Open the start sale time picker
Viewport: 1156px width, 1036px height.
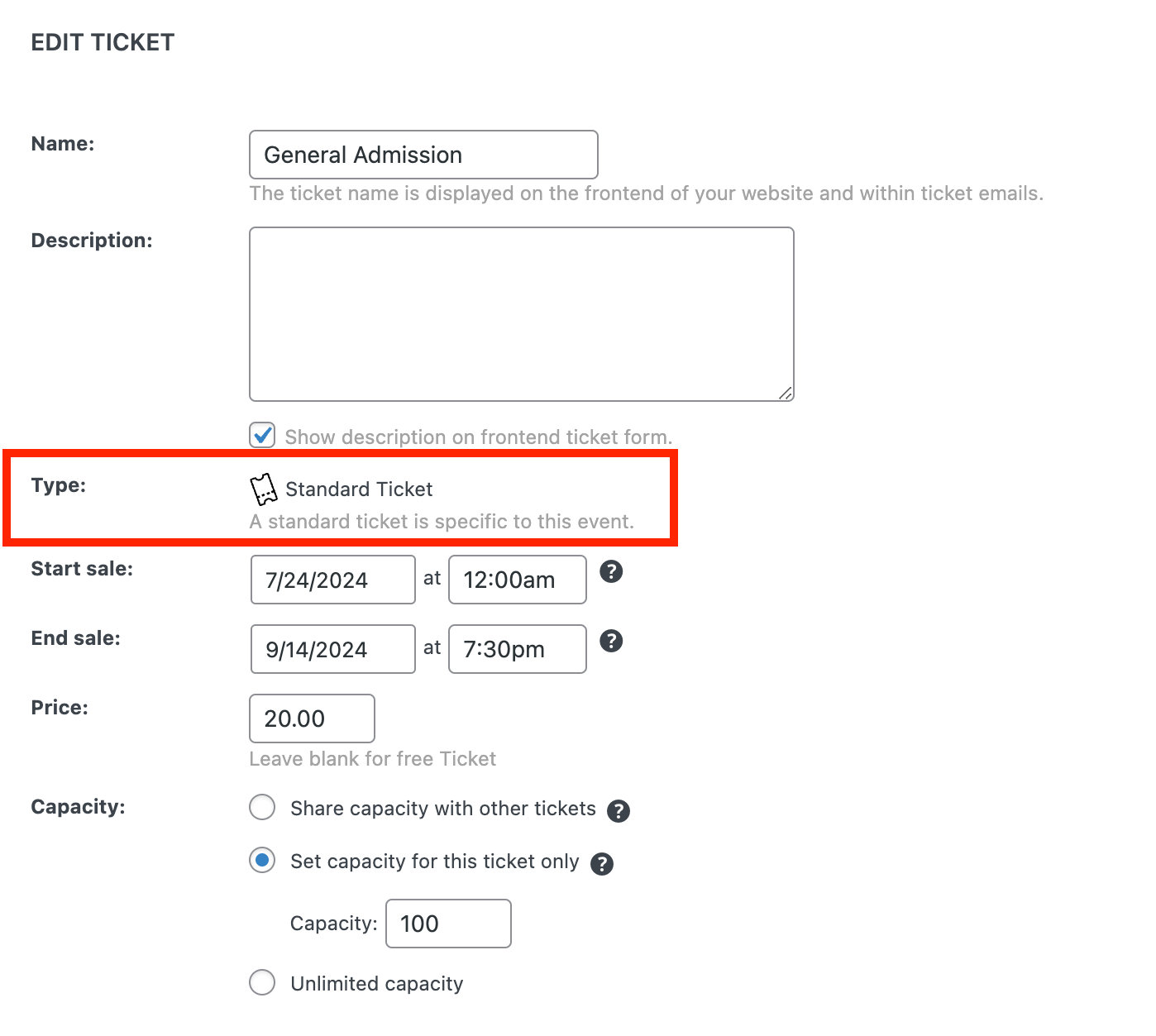[x=517, y=580]
